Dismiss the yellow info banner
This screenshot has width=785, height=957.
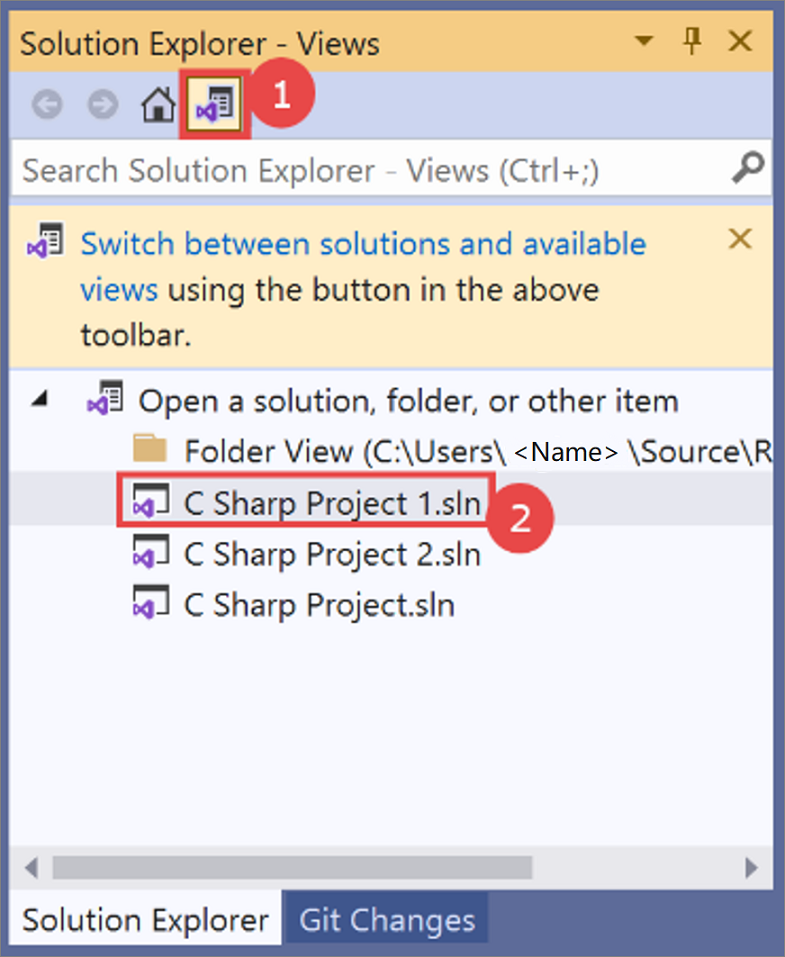tap(740, 239)
